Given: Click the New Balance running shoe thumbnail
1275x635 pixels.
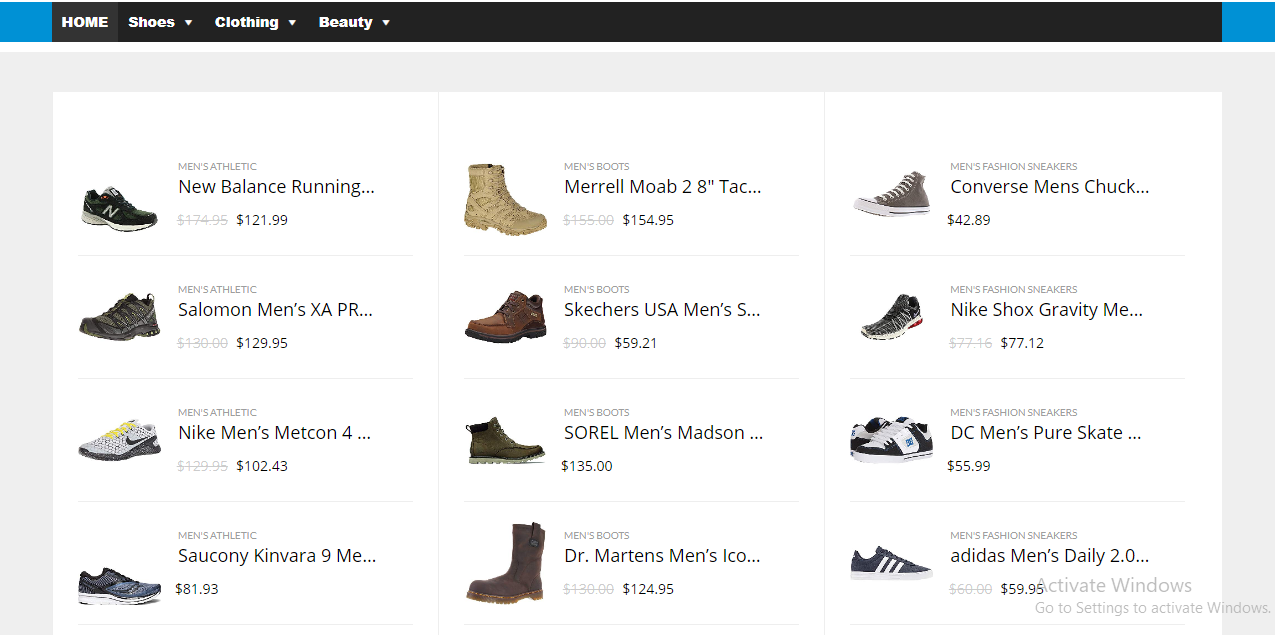Looking at the screenshot, I should pyautogui.click(x=119, y=207).
